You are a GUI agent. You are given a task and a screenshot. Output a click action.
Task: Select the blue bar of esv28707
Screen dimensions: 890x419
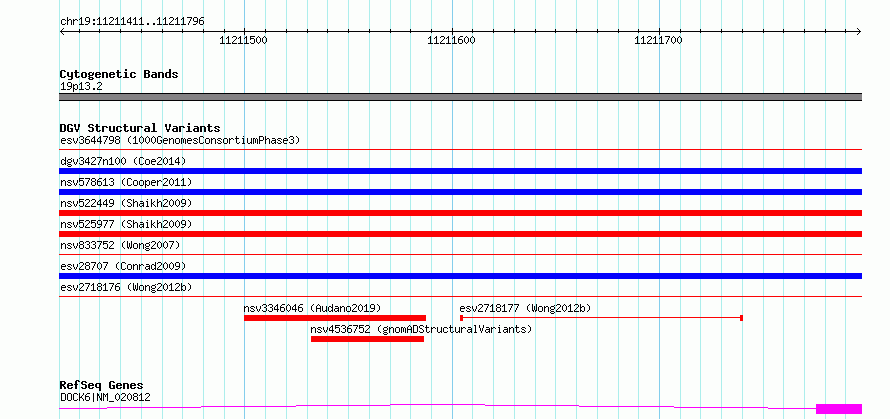point(460,276)
